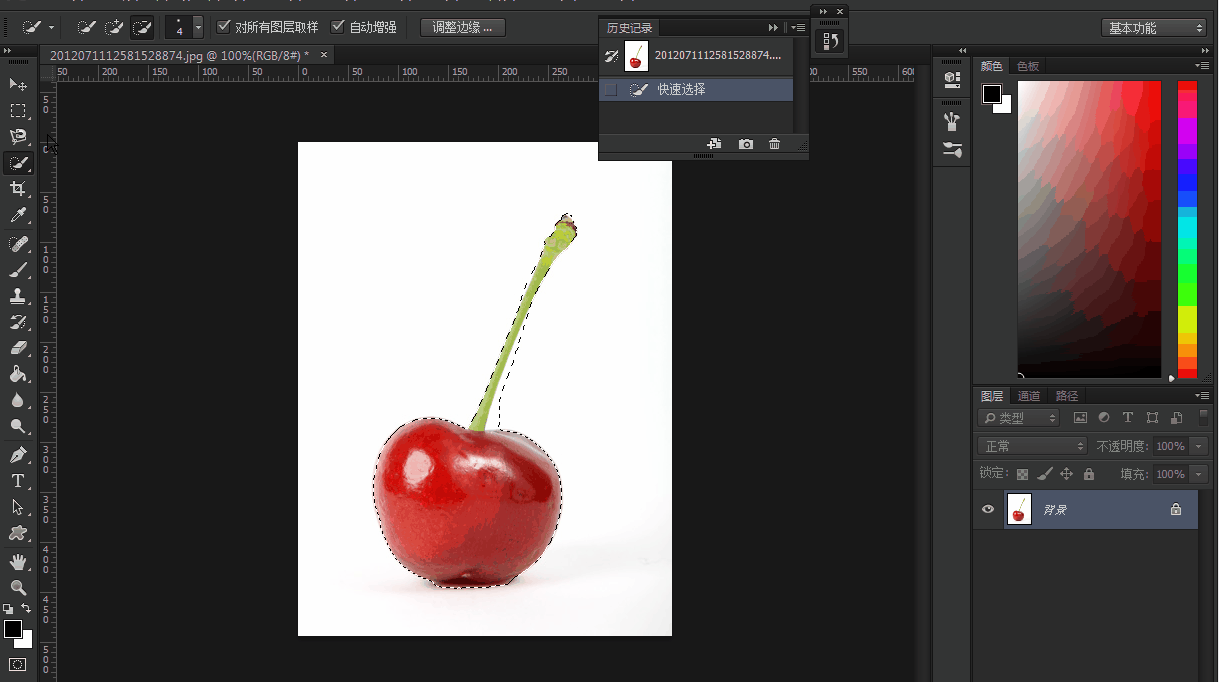This screenshot has width=1219, height=682.
Task: Select the Hand tool
Action: (x=18, y=561)
